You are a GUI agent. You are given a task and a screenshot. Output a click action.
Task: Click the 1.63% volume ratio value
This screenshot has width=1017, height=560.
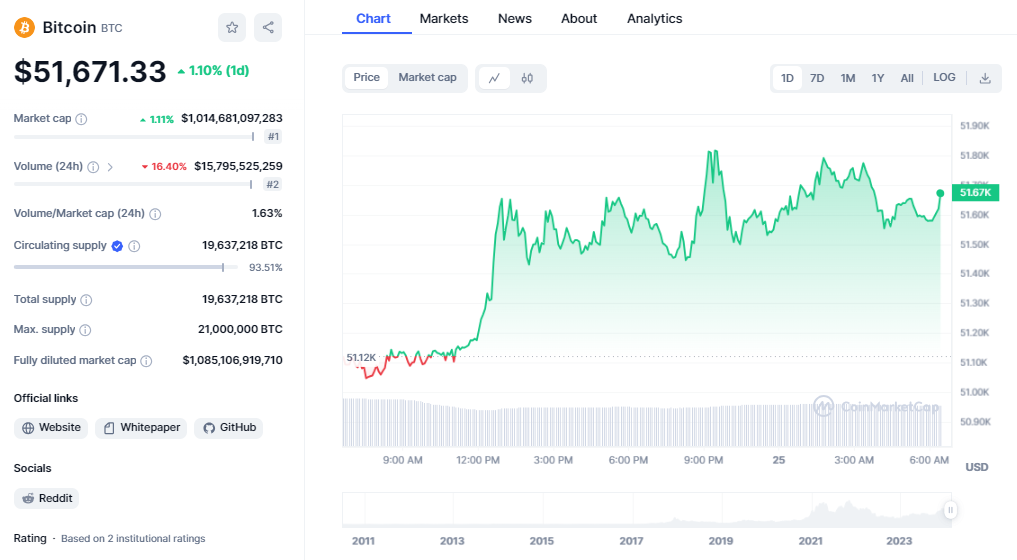(267, 213)
